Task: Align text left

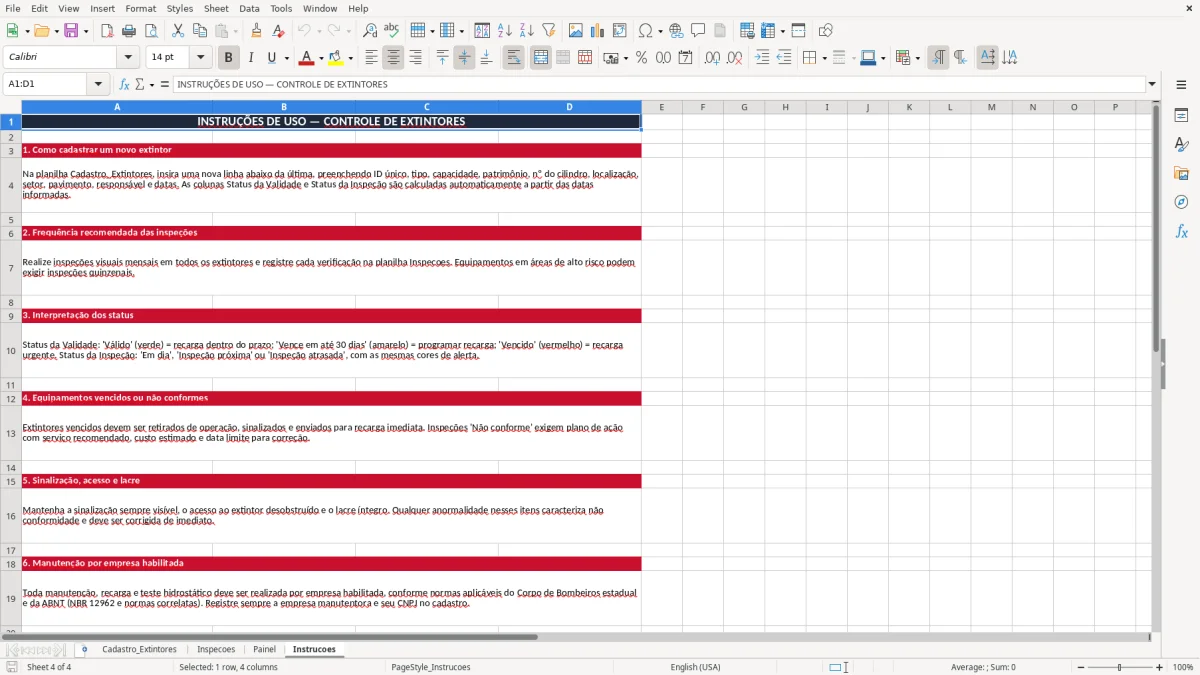Action: point(371,58)
